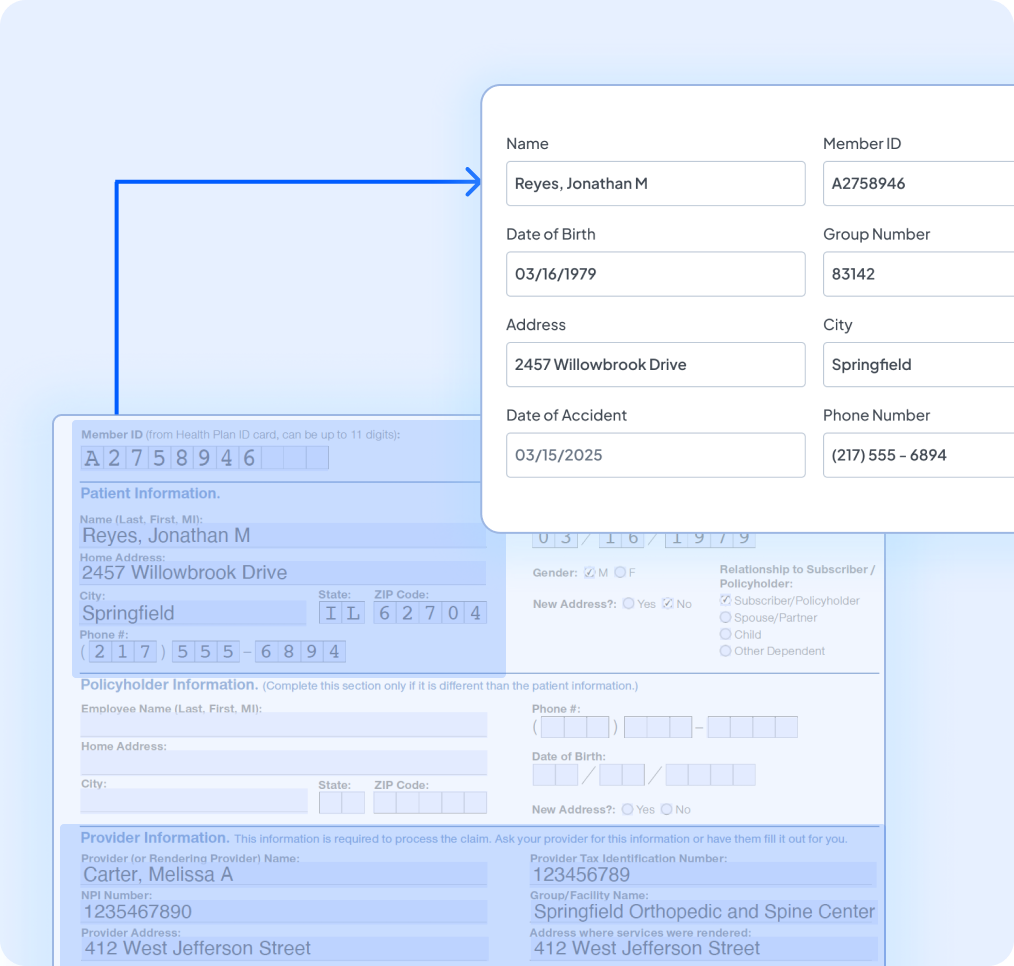1014x966 pixels.
Task: Check the Gender M checkbox
Action: point(589,572)
